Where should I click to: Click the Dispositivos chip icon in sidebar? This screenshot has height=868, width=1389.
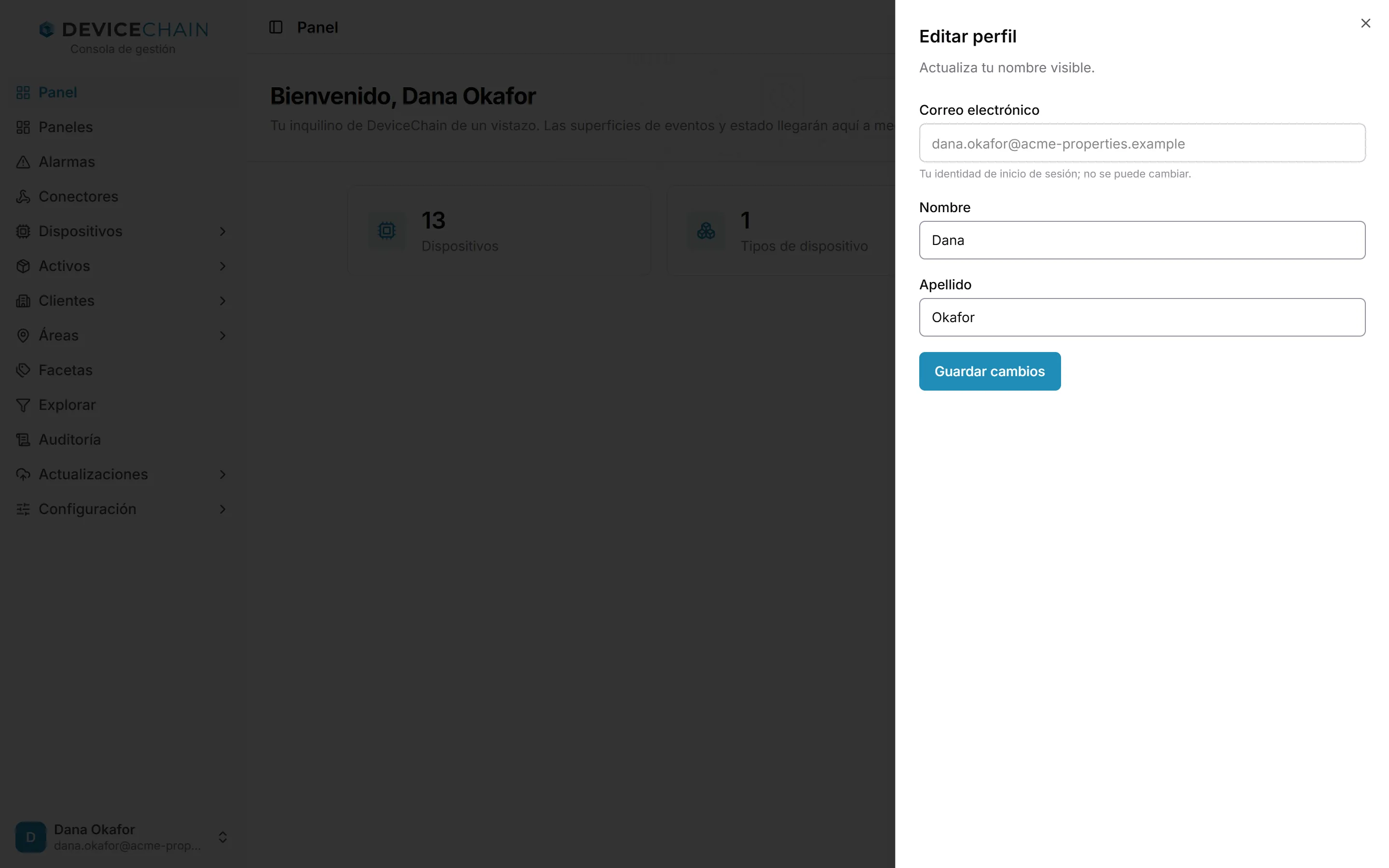[x=23, y=231]
